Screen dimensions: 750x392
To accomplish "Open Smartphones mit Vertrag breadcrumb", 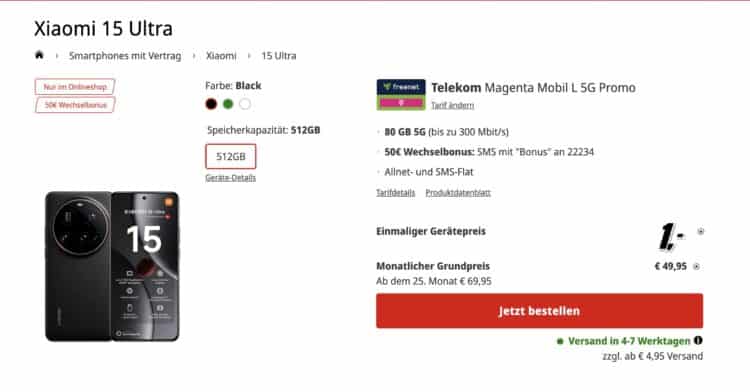I will pyautogui.click(x=125, y=56).
